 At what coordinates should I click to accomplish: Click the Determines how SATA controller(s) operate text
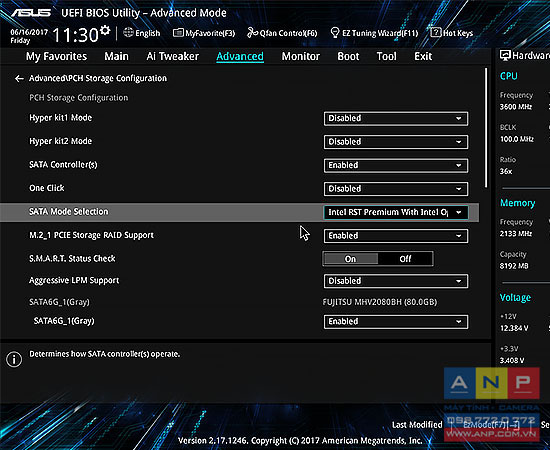[x=105, y=354]
